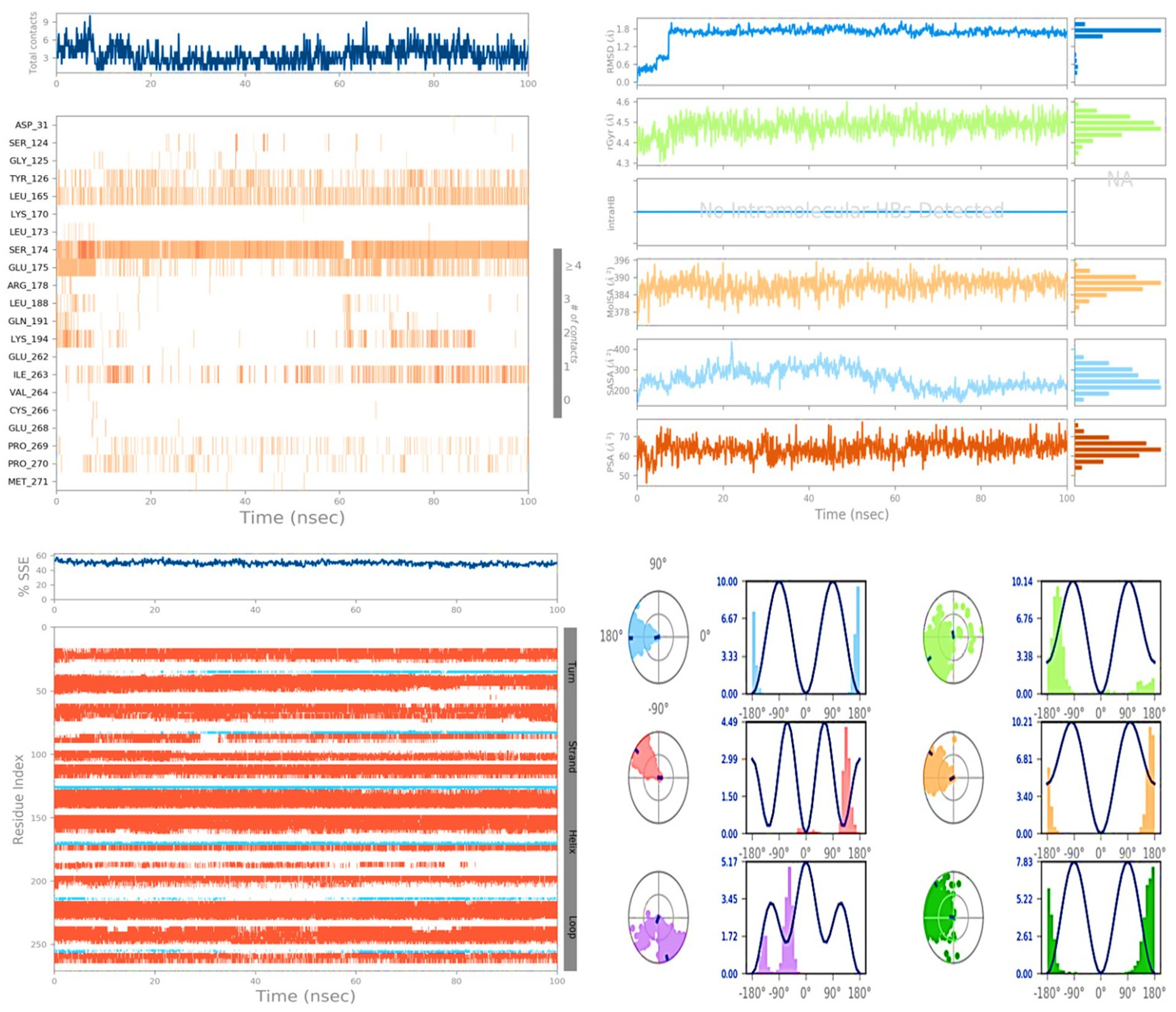1176x1012 pixels.
Task: Select the PRO_270 residue label
Action: [28, 464]
